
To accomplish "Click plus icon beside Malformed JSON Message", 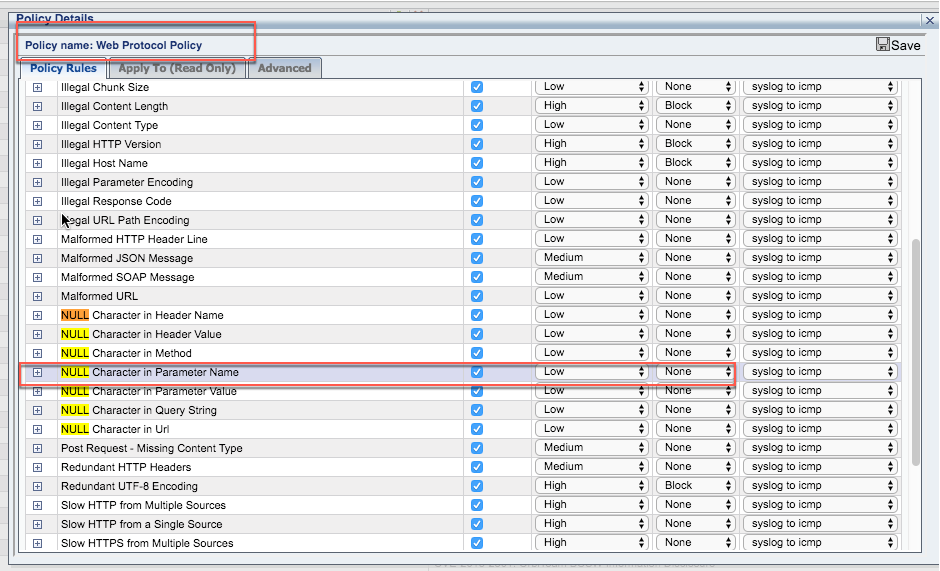I will point(38,258).
